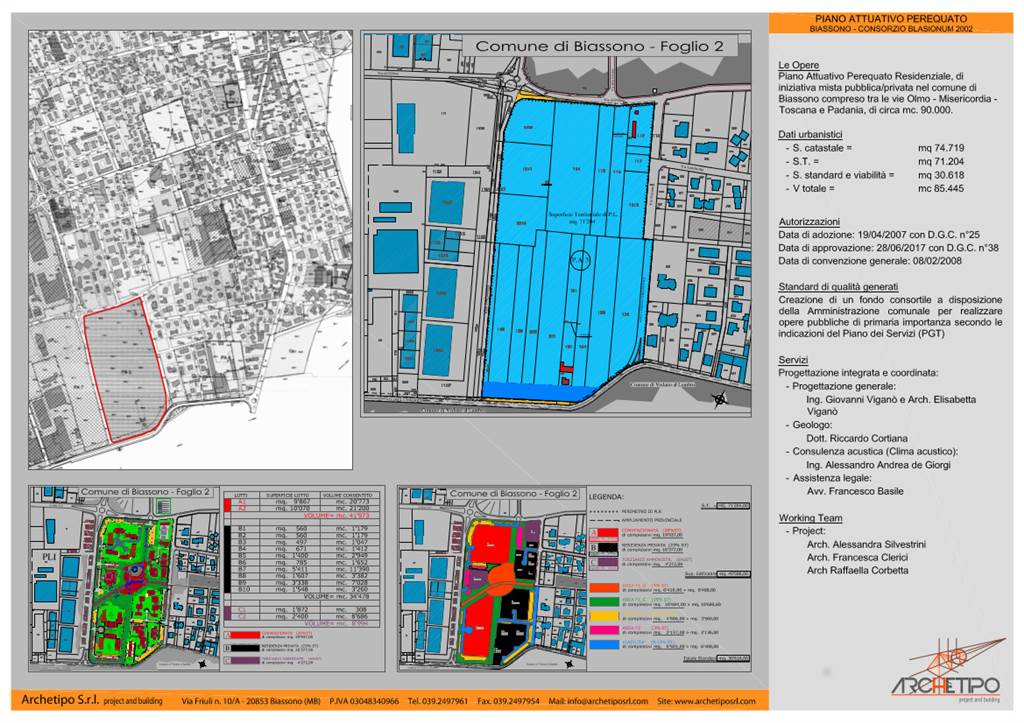
Task: Click 'P.IVA 03048340966' in the footer
Action: [364, 701]
